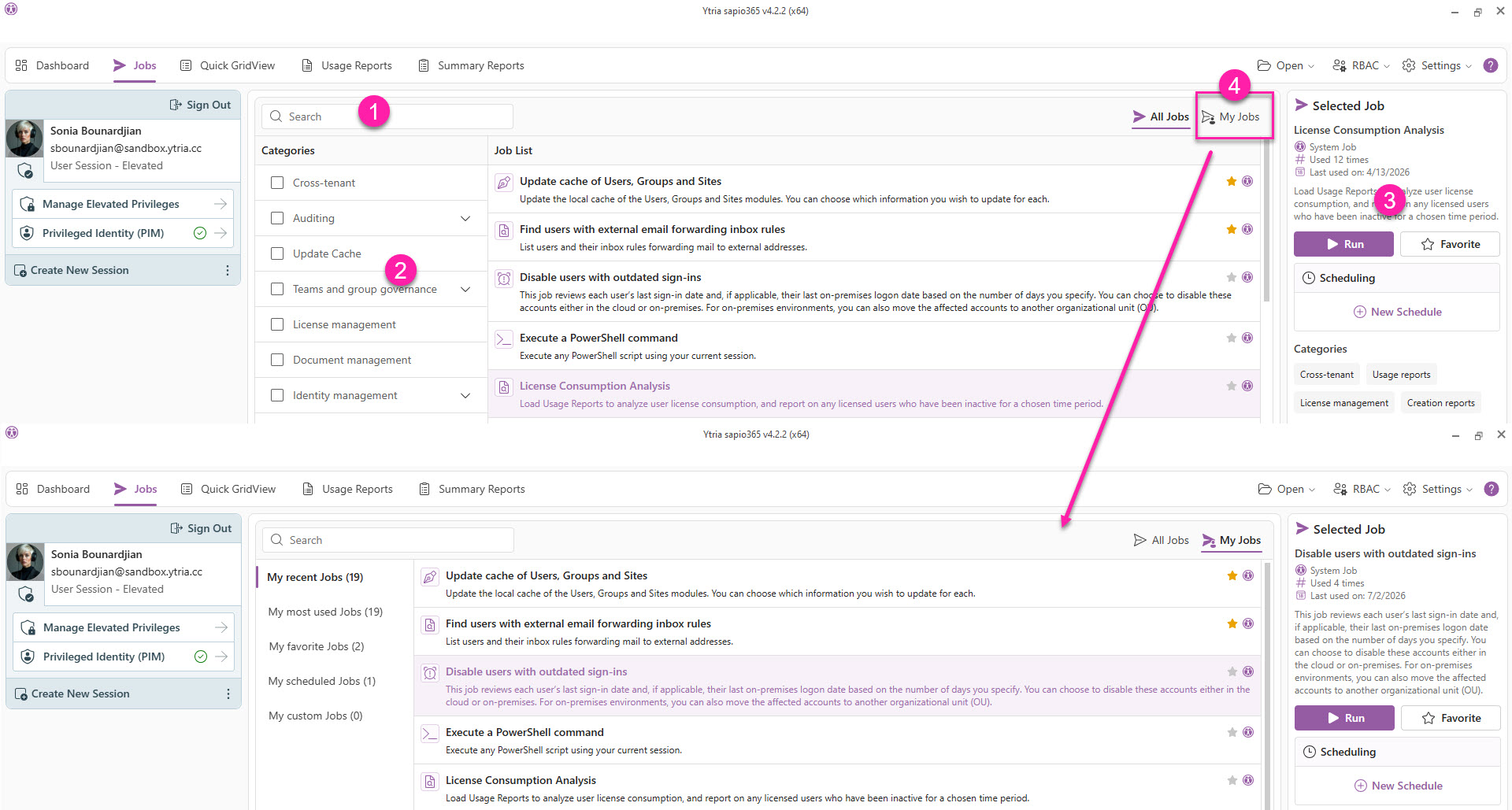Unstar 'Find users with external email forwarding' in top list

click(1231, 229)
